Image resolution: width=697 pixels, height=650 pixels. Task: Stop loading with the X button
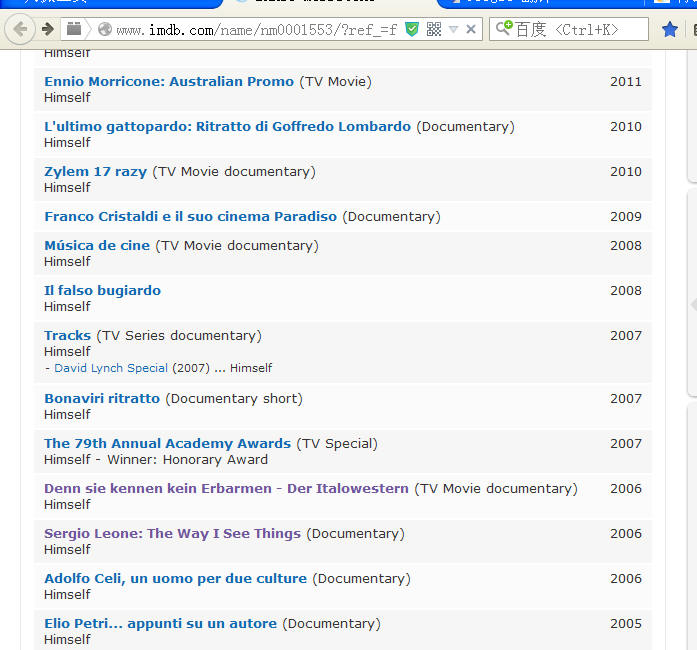pos(471,30)
